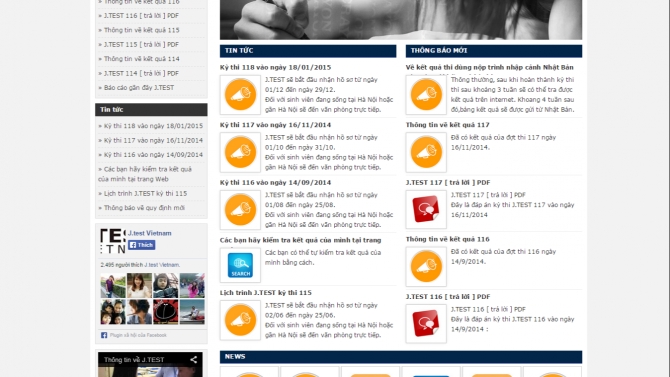Click the Facebook logo beside Plugin xã hội
The image size is (670, 377).
104,335
